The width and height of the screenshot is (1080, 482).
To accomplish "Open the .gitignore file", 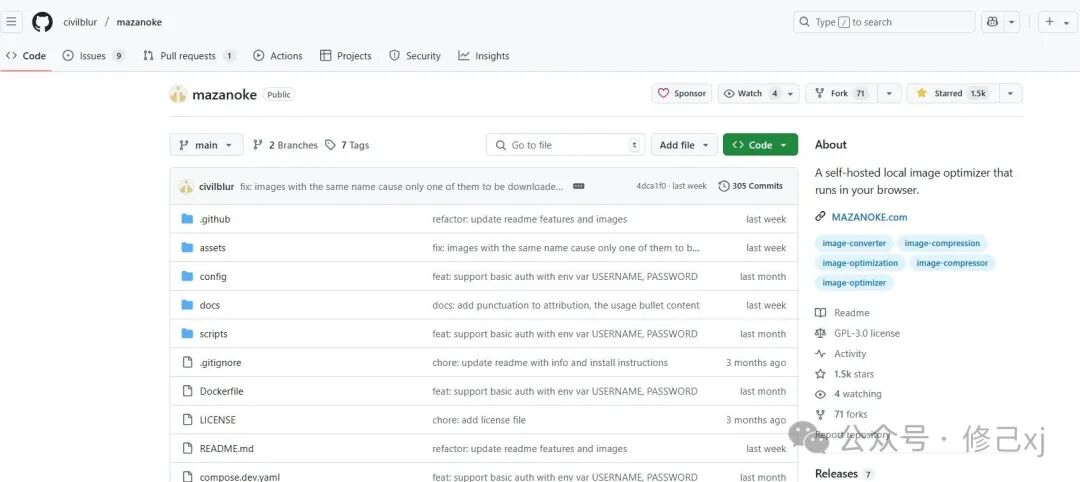I will [x=220, y=363].
